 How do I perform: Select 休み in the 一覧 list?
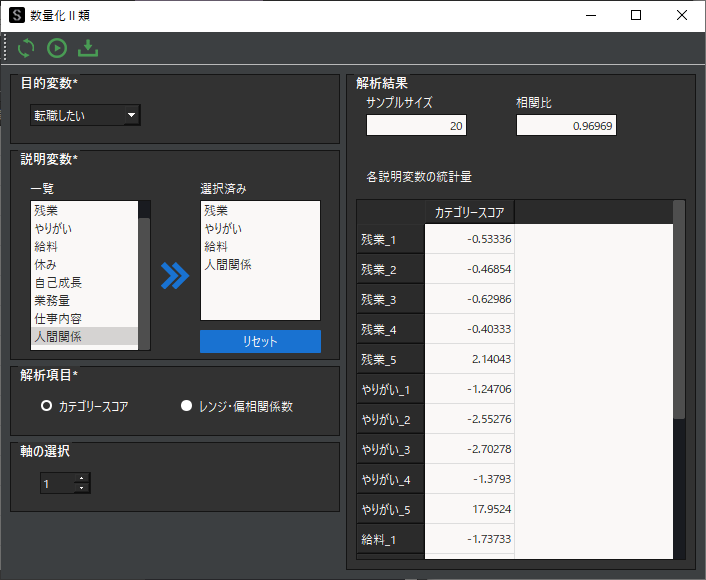(84, 264)
